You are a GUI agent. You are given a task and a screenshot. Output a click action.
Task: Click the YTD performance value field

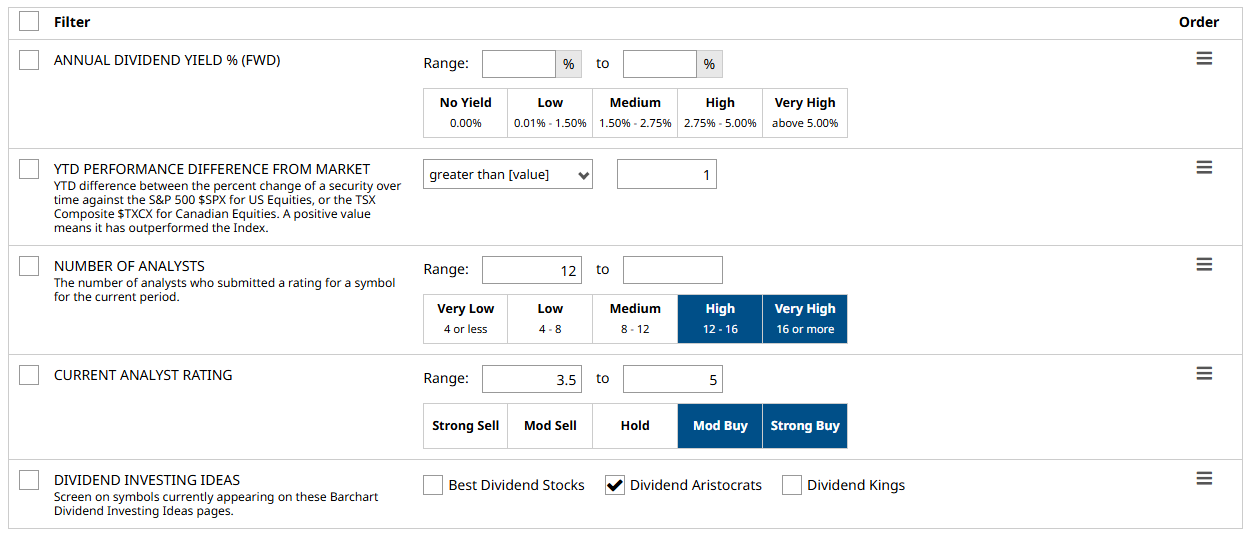pos(667,174)
